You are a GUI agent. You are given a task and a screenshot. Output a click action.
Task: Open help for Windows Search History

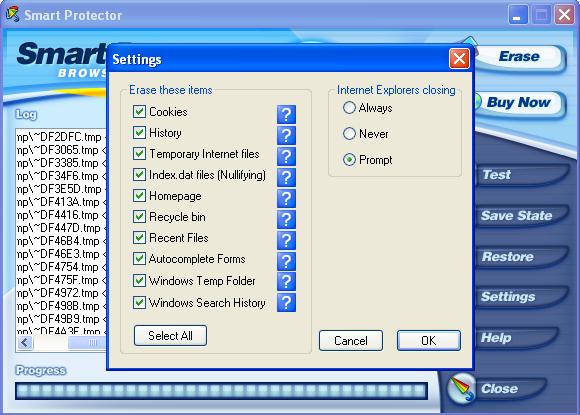286,303
